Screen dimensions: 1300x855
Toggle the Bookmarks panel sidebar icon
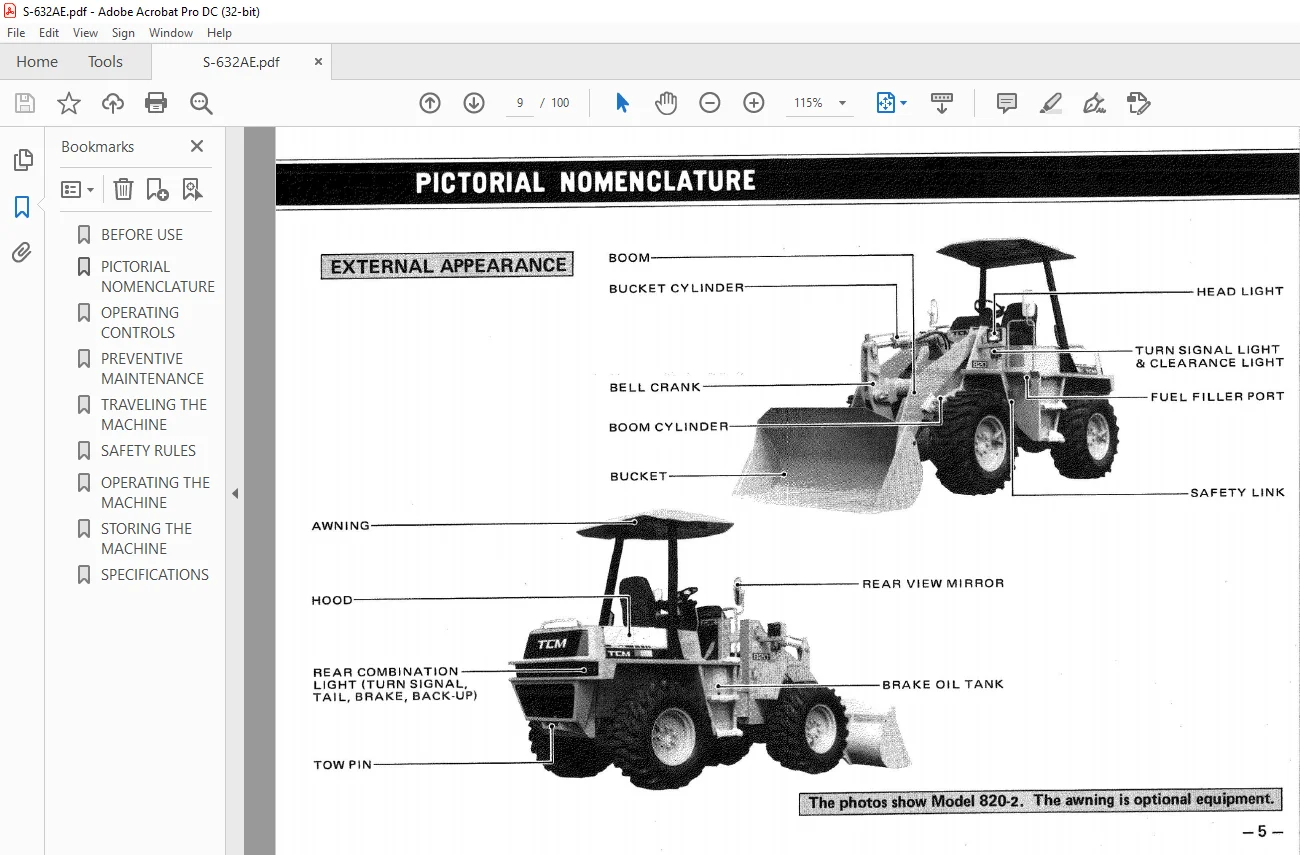pyautogui.click(x=22, y=207)
